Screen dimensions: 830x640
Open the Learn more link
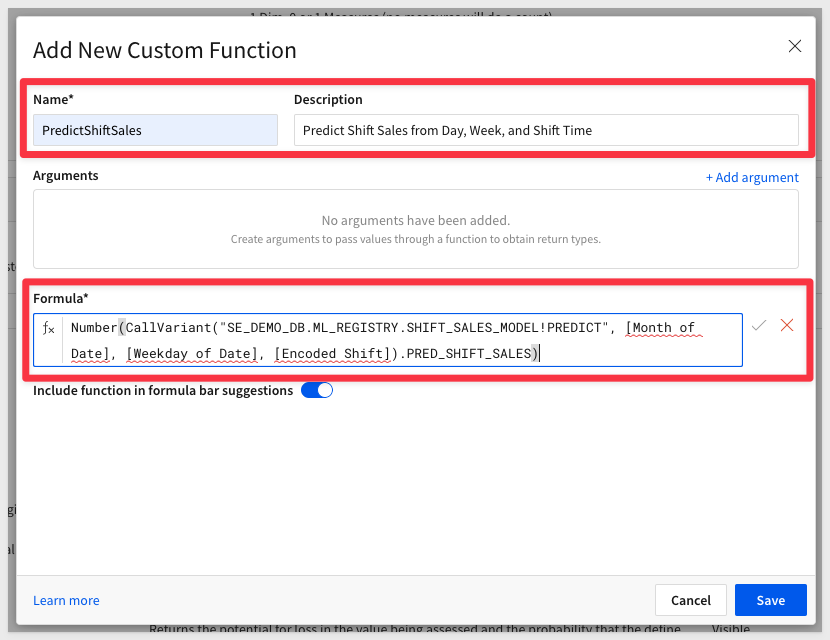[x=66, y=600]
